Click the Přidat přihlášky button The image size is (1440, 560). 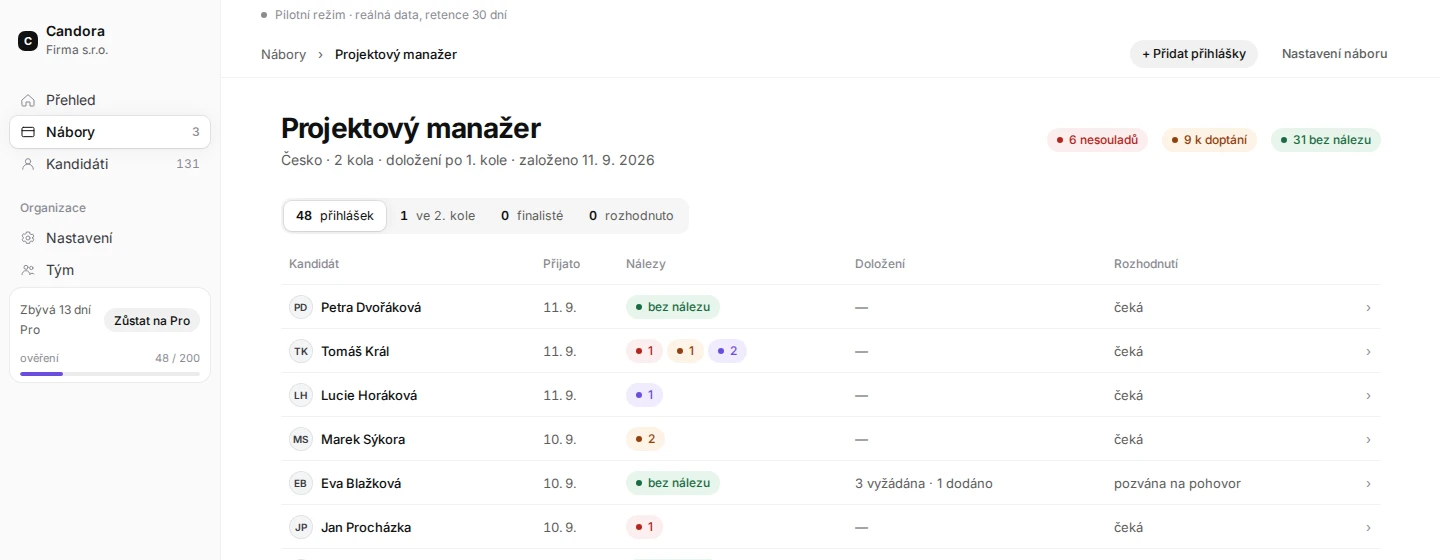click(1194, 54)
